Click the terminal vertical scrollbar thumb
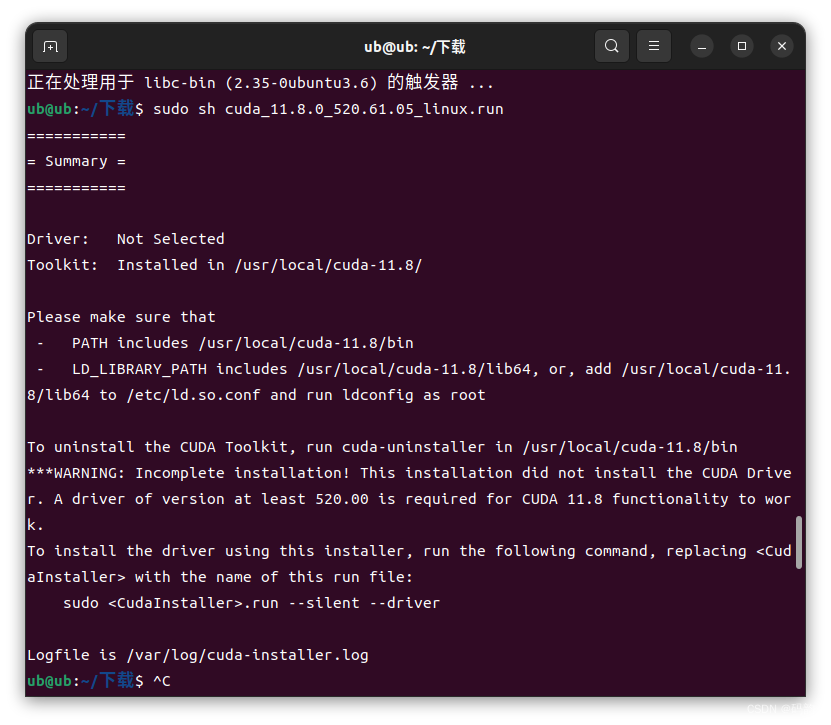The height and width of the screenshot is (725, 831). (x=799, y=542)
